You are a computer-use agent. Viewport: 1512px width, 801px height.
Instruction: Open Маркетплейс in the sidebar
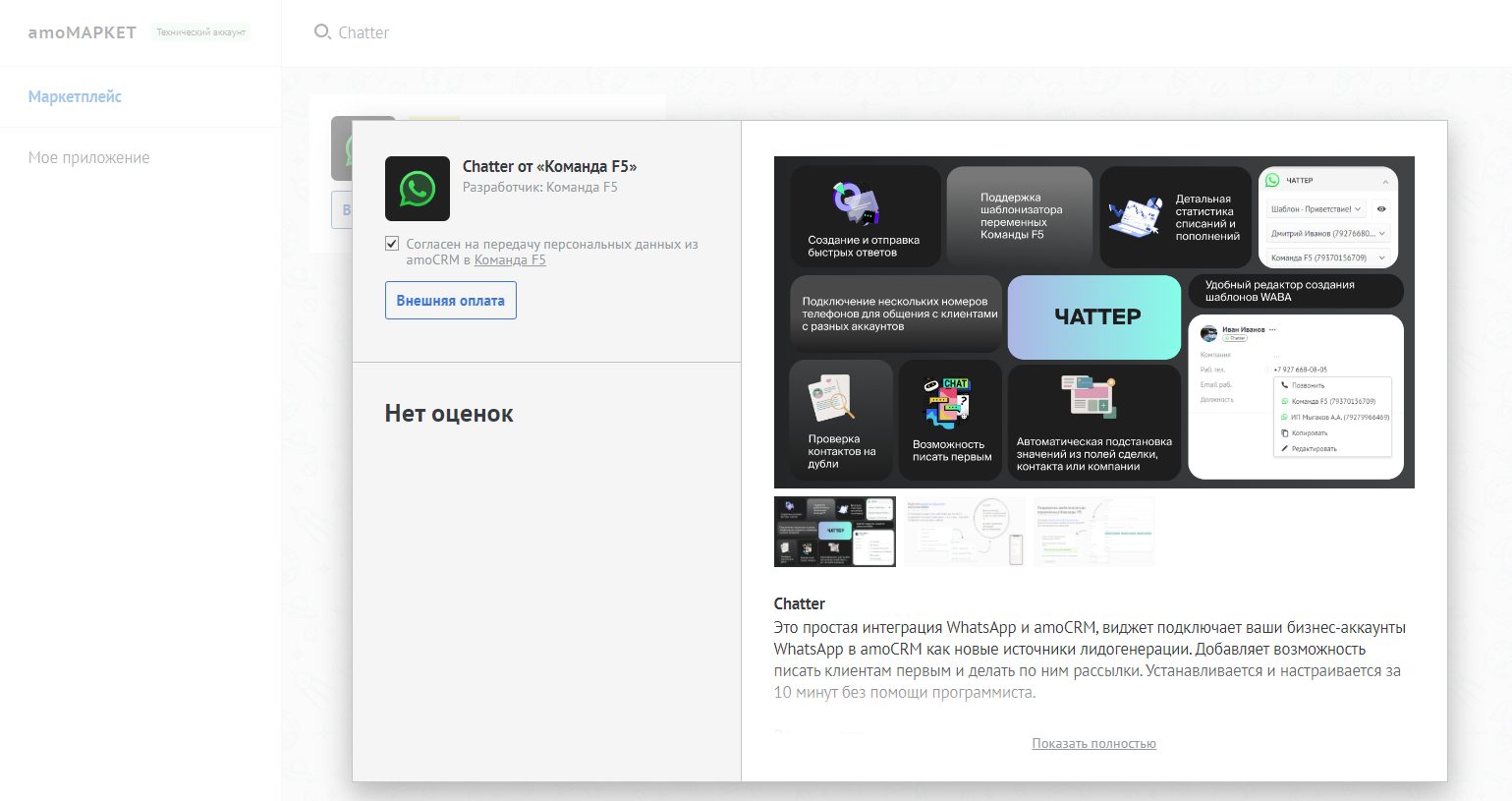point(75,96)
